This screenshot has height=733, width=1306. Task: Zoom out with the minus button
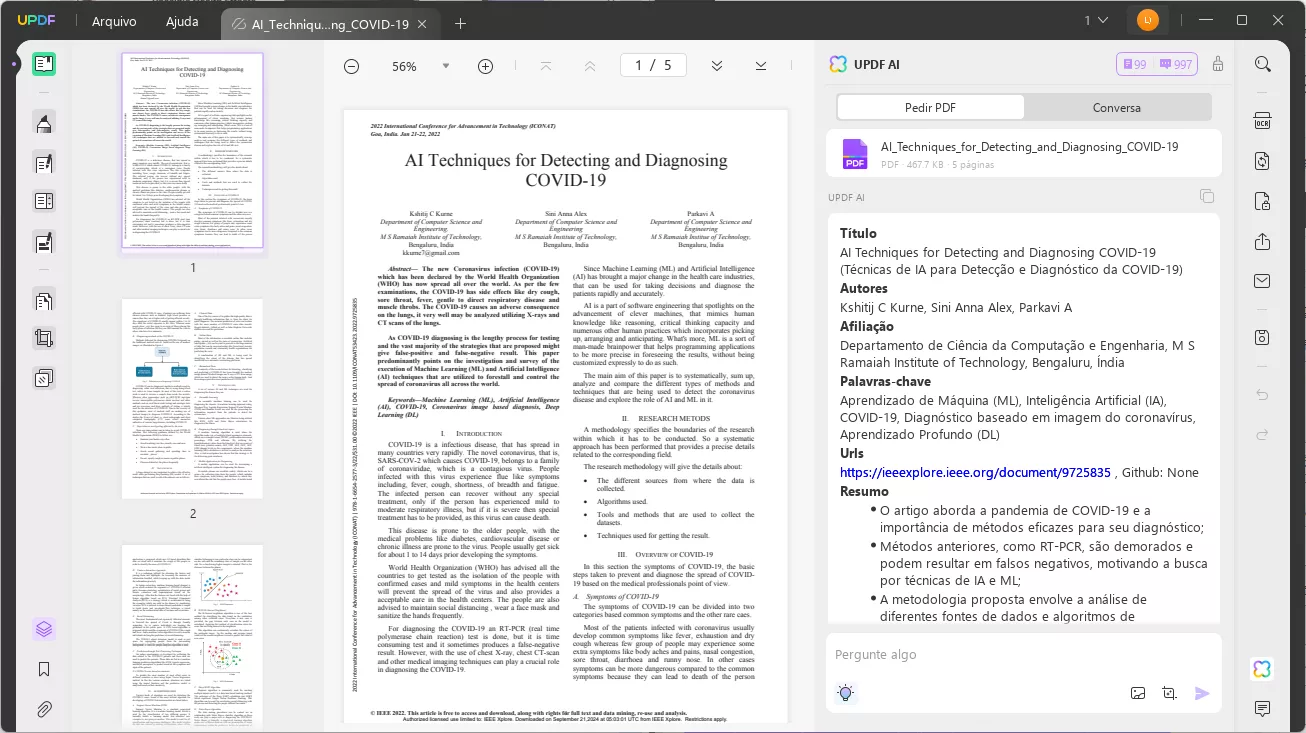pyautogui.click(x=352, y=66)
